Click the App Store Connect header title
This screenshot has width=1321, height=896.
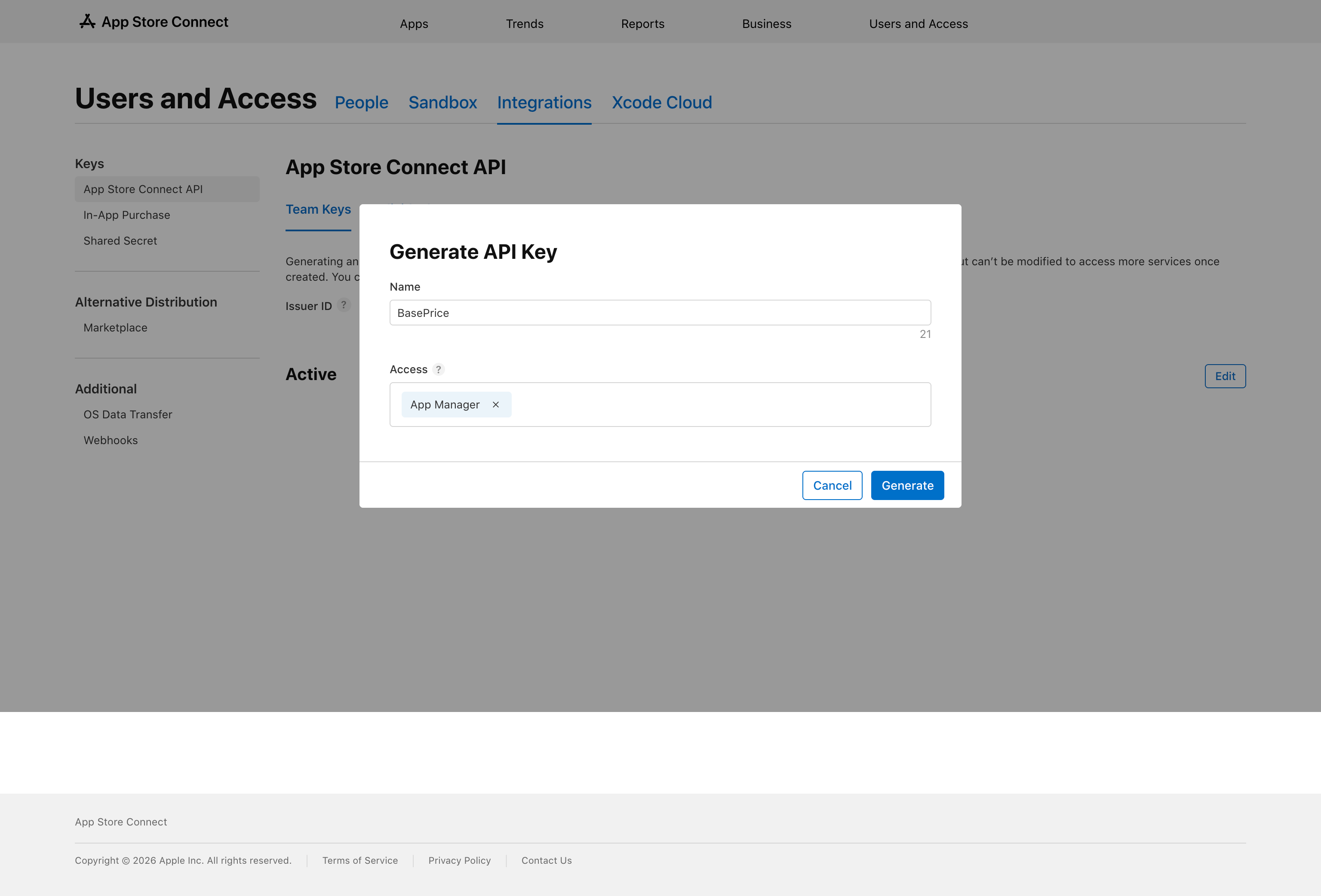click(165, 21)
